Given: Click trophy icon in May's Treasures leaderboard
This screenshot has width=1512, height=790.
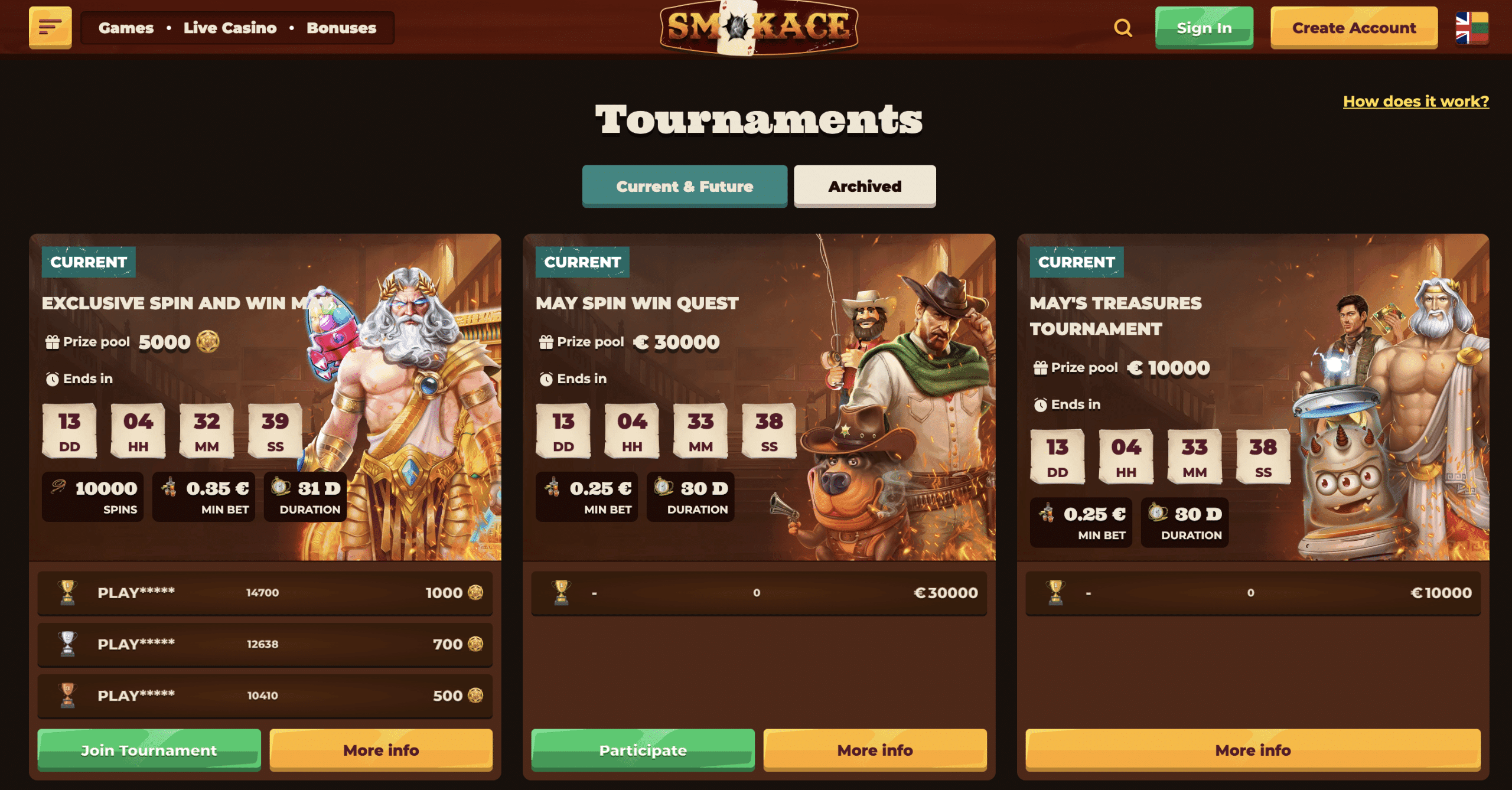Looking at the screenshot, I should [x=1056, y=592].
